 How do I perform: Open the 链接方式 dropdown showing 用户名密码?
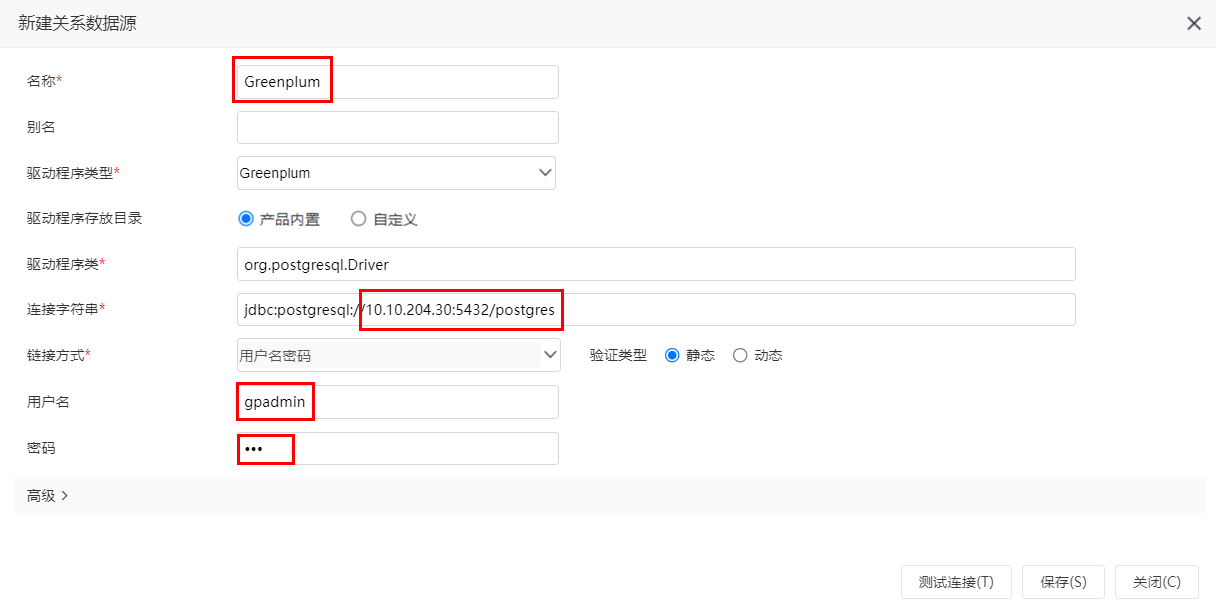coord(398,355)
